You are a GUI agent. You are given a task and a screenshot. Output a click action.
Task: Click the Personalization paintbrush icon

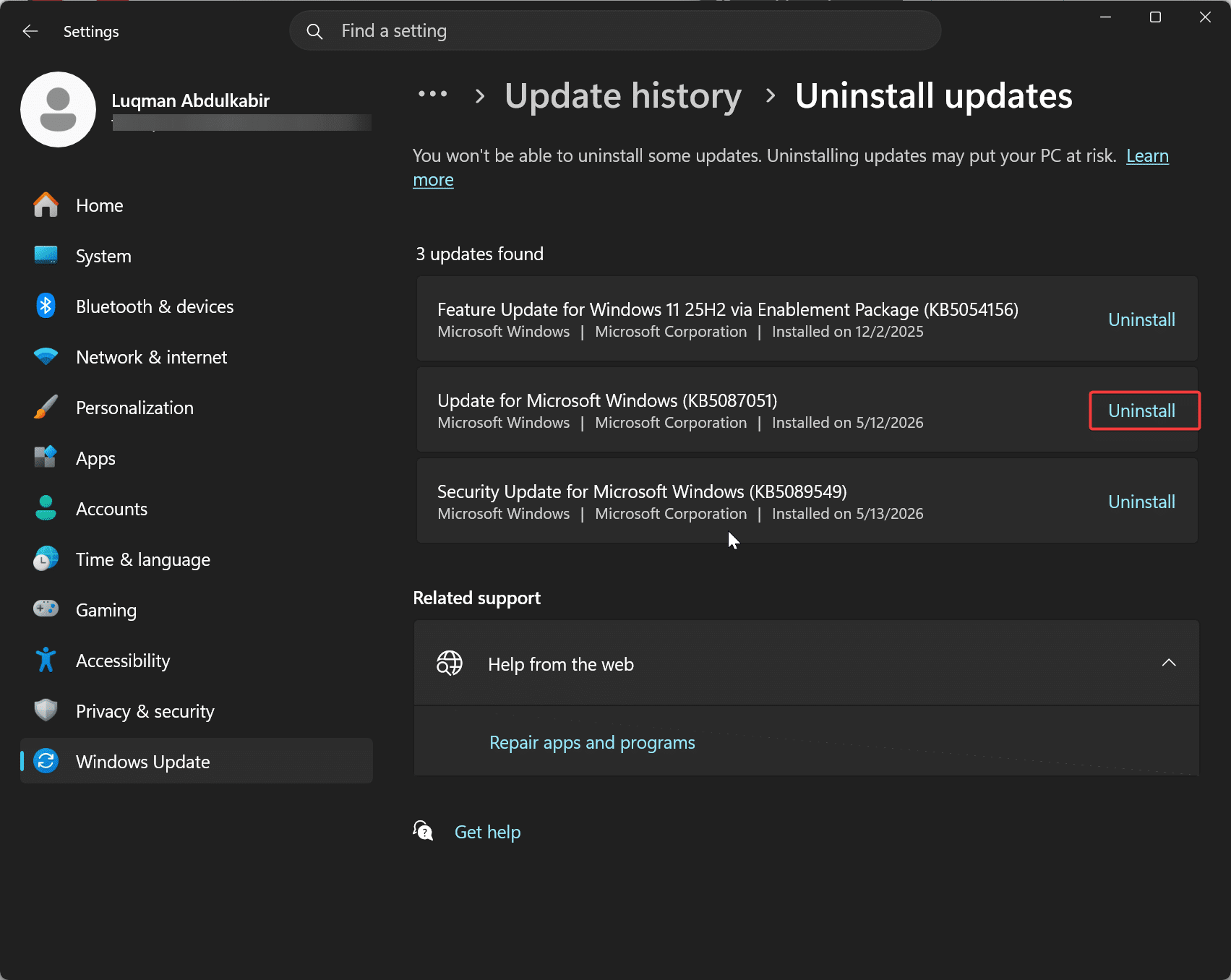coord(46,408)
